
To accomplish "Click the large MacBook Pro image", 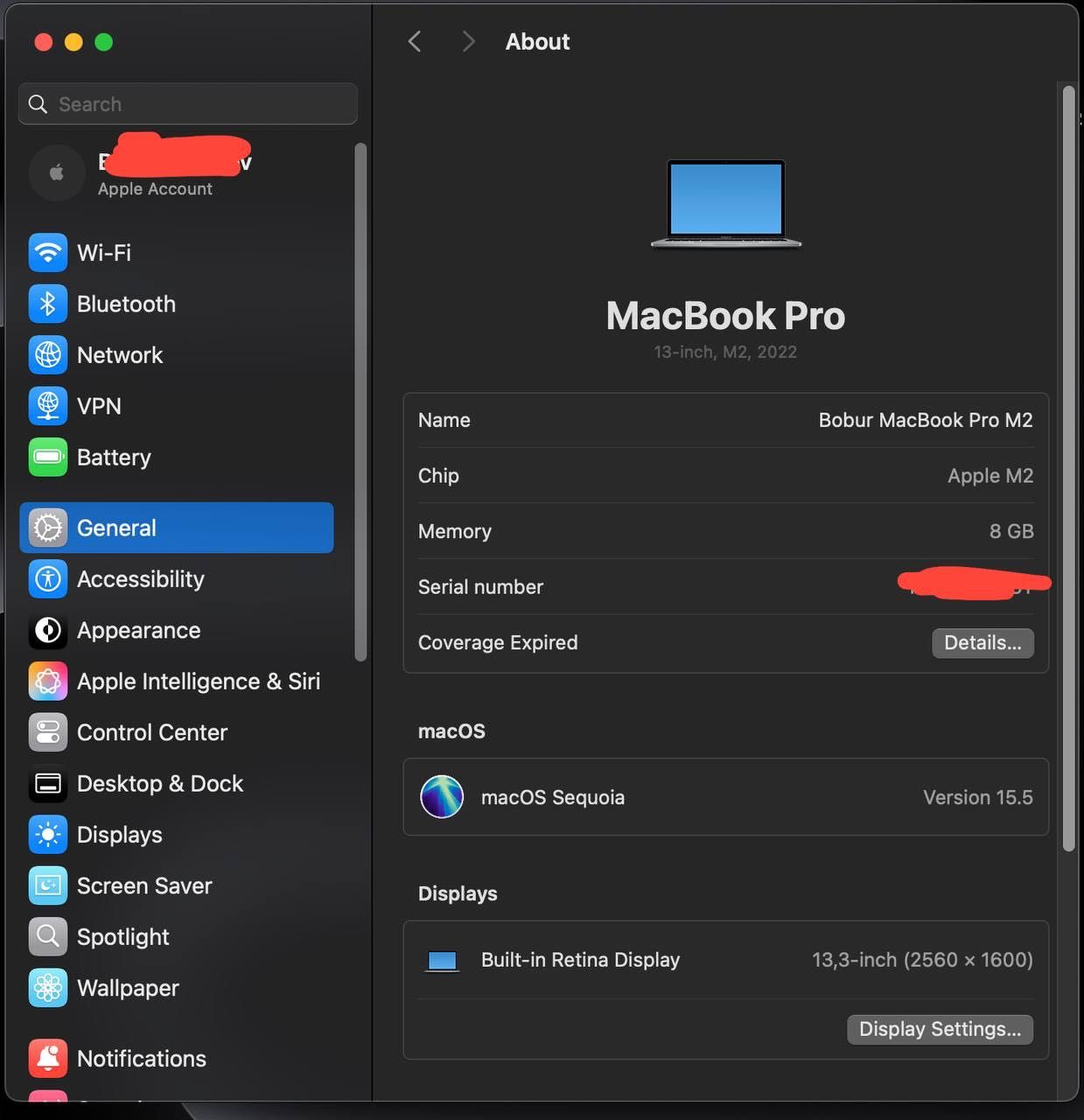I will point(726,204).
